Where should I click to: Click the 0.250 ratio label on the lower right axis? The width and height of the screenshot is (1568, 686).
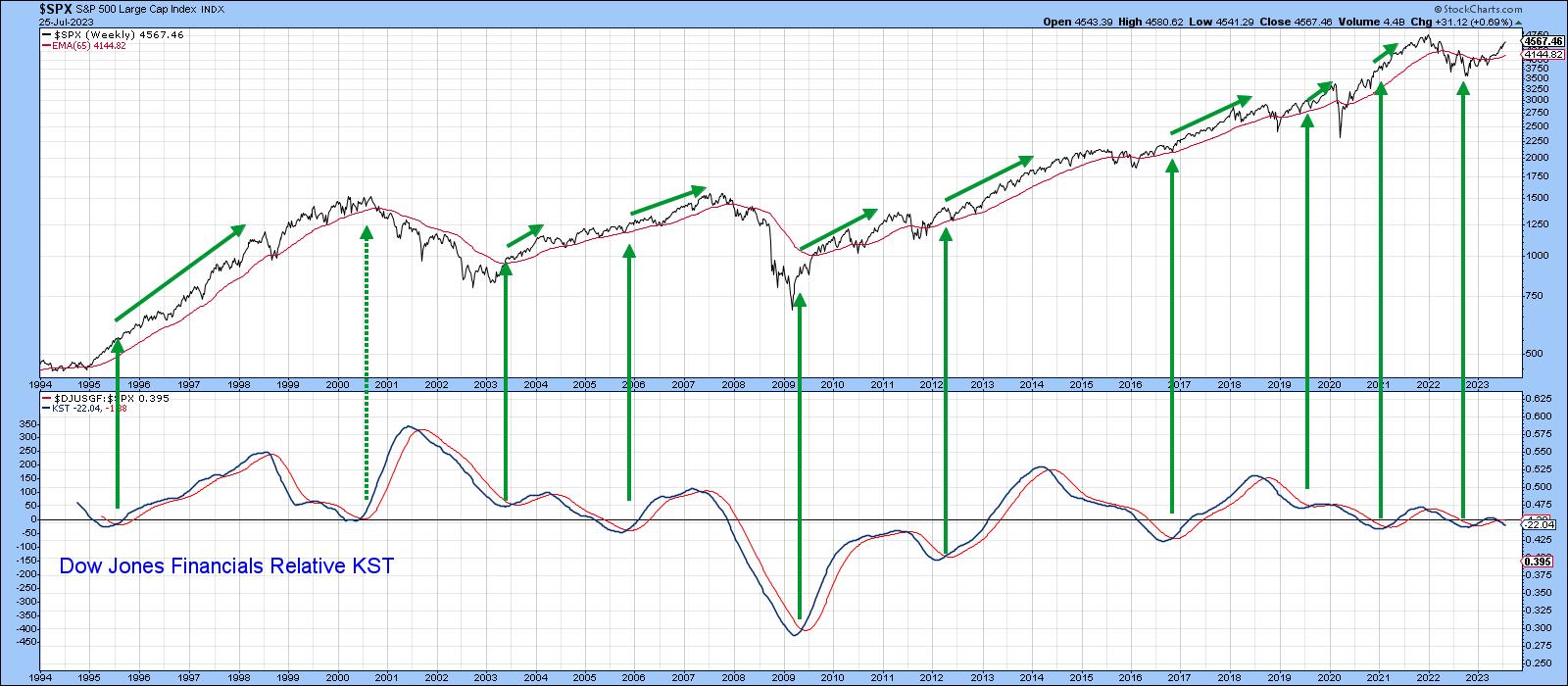pos(1541,662)
